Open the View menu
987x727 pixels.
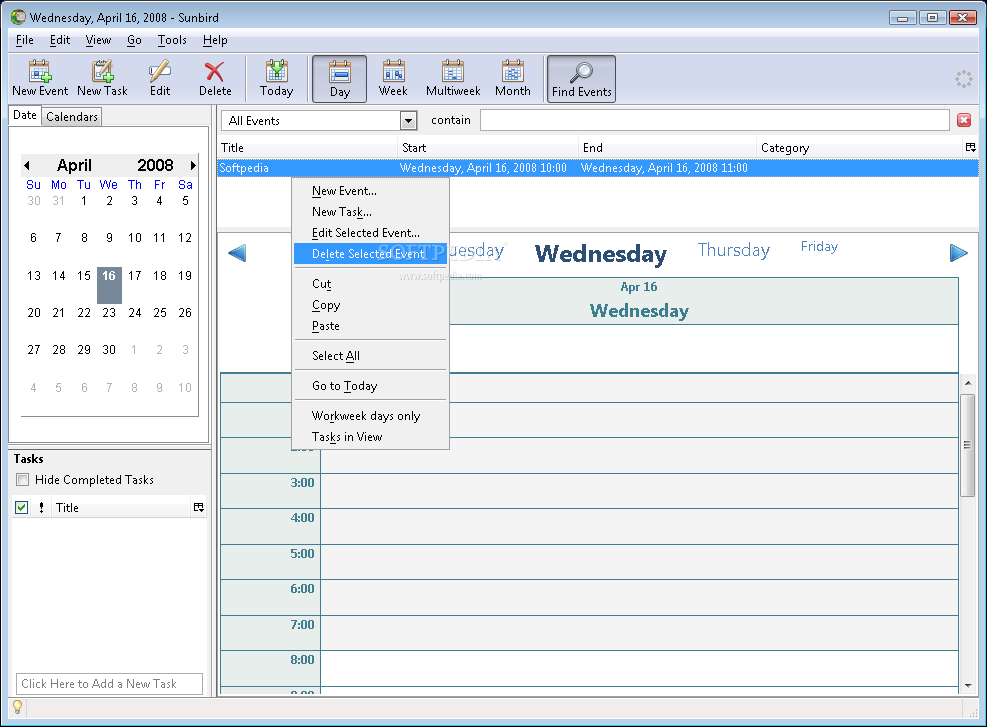coord(98,40)
